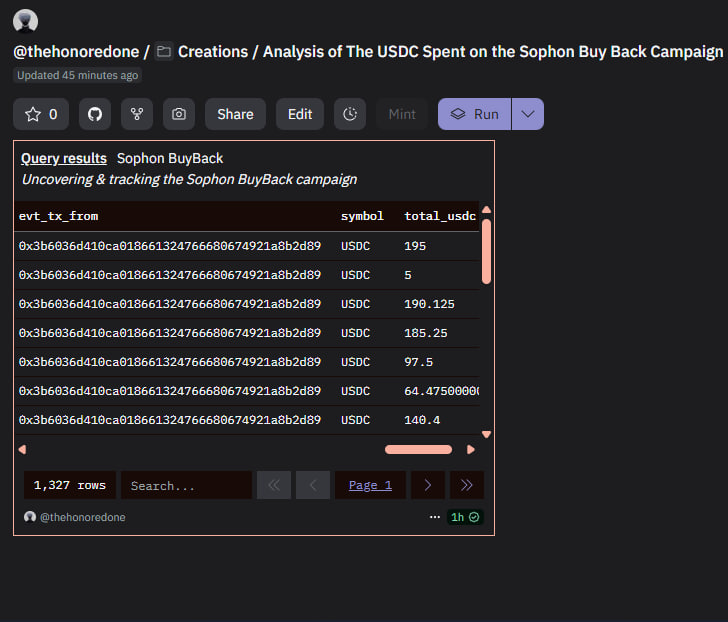Open the Page 1 selector

point(370,486)
